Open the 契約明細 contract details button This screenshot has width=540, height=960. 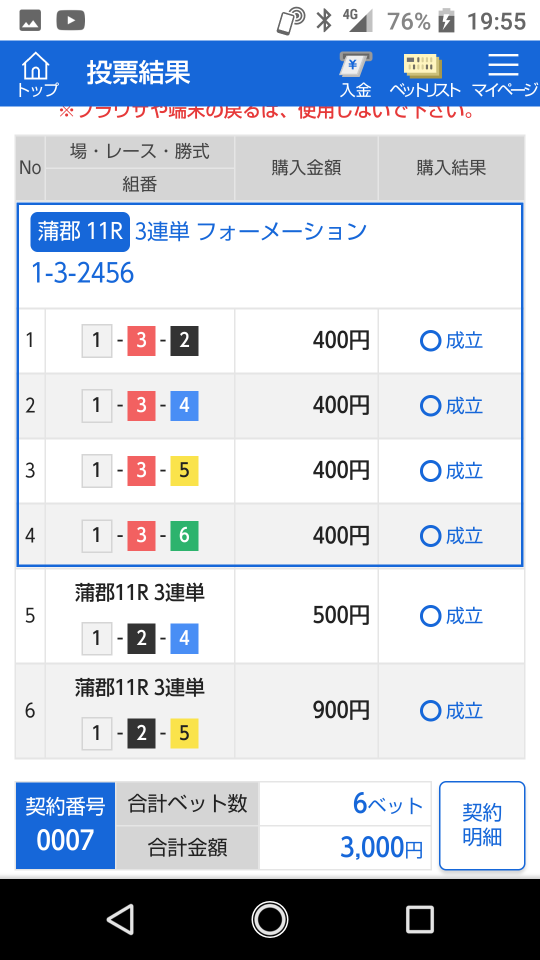pos(482,825)
